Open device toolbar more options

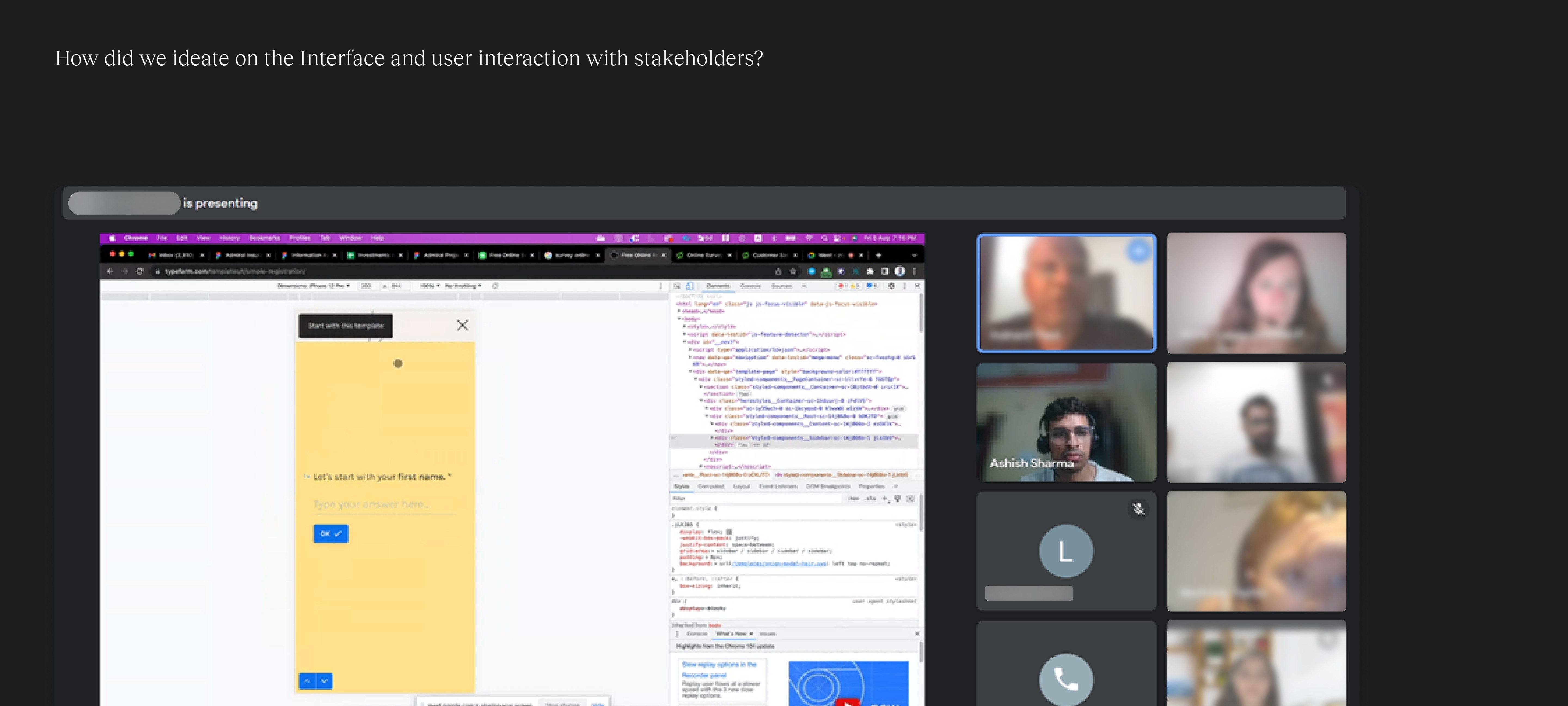[660, 286]
